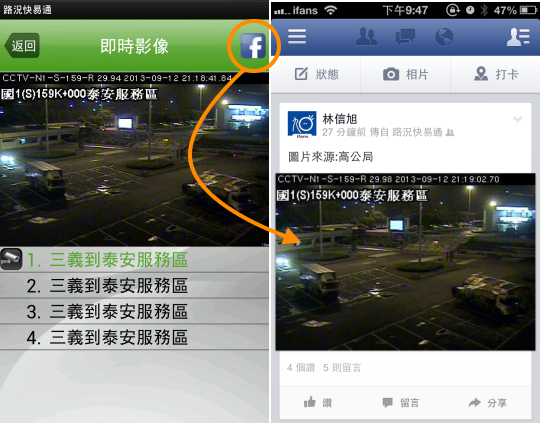540x423 pixels.
Task: Open the contacts sidebar icon
Action: pos(518,37)
